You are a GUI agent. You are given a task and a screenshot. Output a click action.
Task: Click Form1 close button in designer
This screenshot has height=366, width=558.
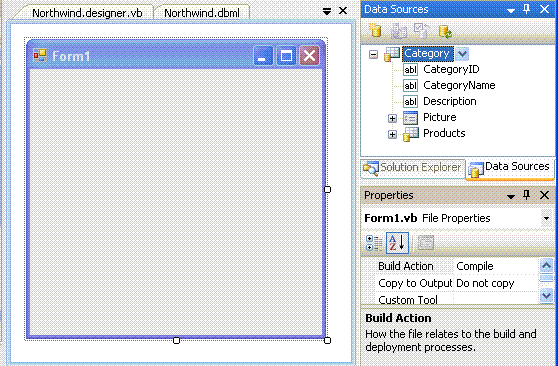309,56
